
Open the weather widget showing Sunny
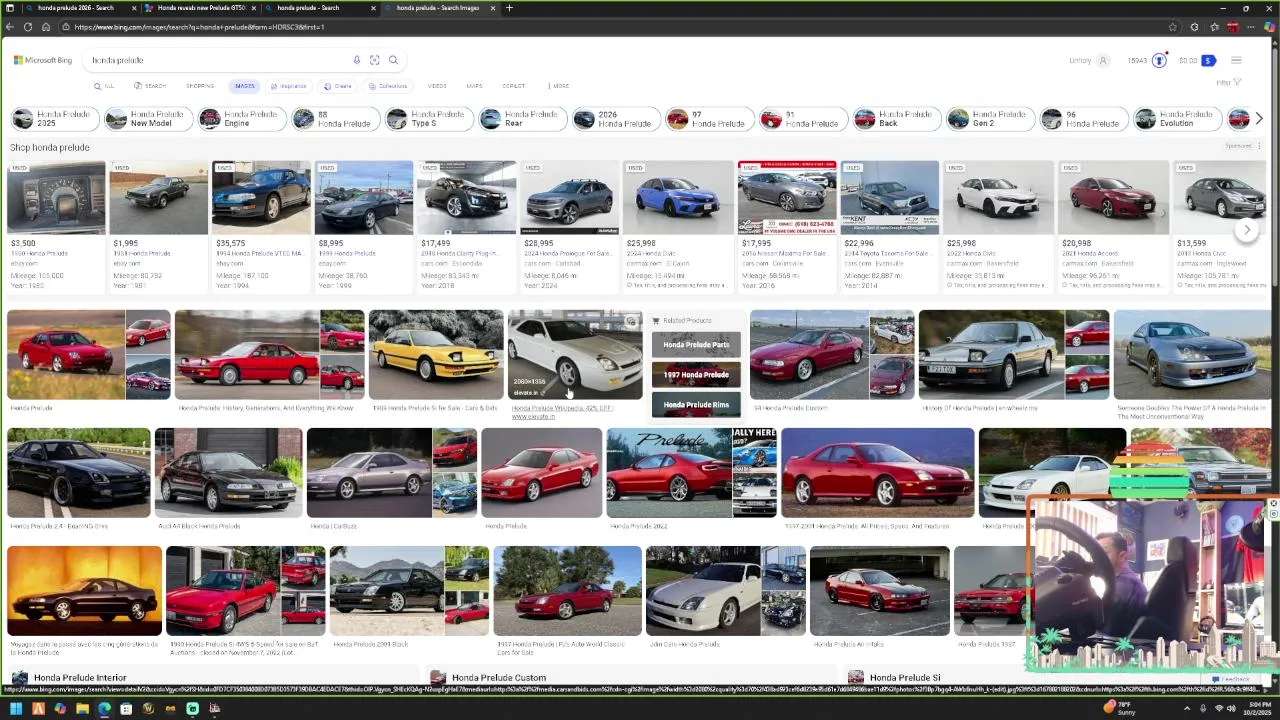(1119, 708)
